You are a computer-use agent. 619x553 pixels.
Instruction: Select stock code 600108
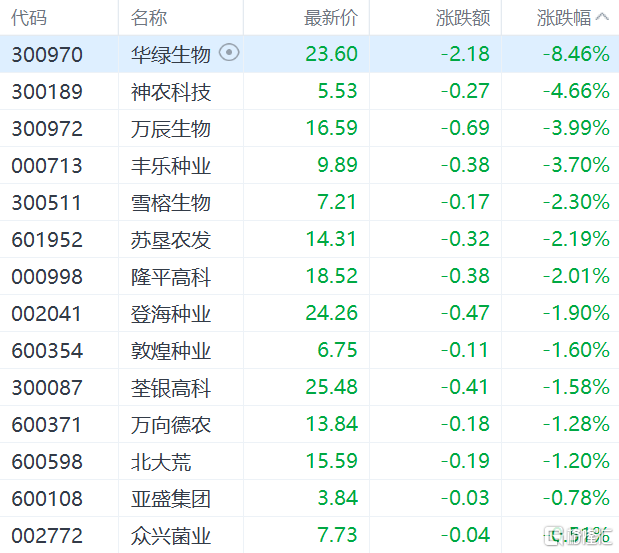coord(47,498)
